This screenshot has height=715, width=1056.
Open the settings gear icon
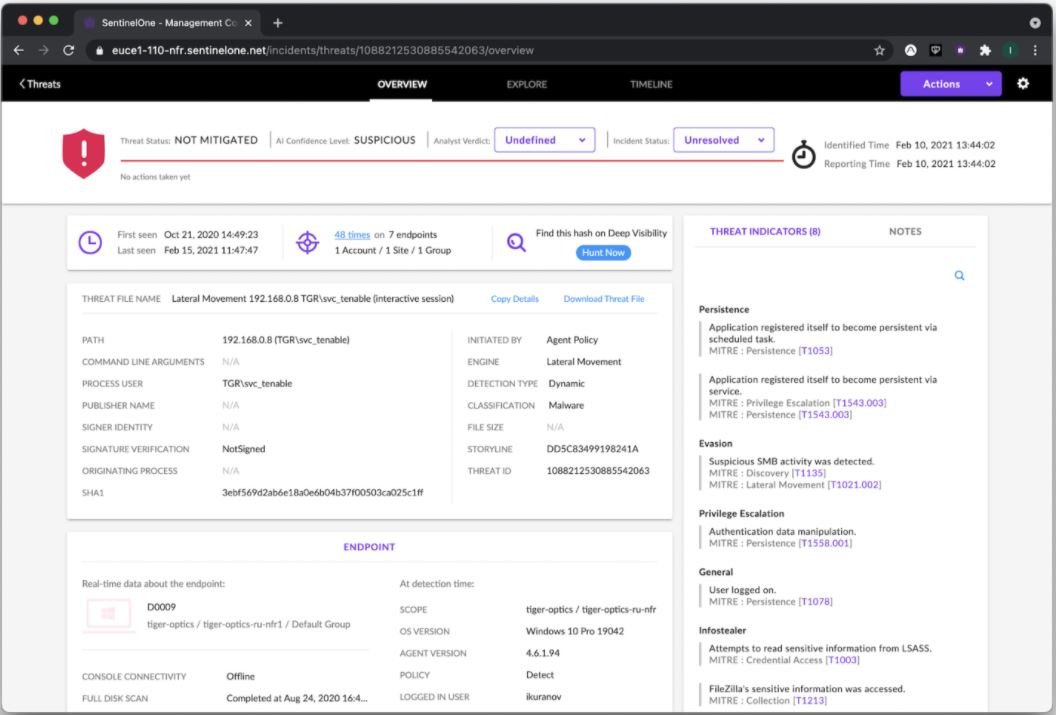click(x=1023, y=84)
